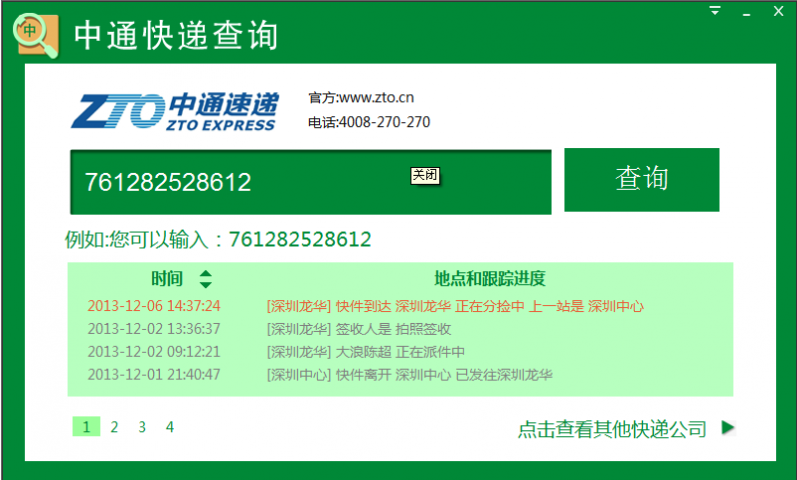Focus the tracking number input field
This screenshot has height=480, width=797.
point(311,182)
